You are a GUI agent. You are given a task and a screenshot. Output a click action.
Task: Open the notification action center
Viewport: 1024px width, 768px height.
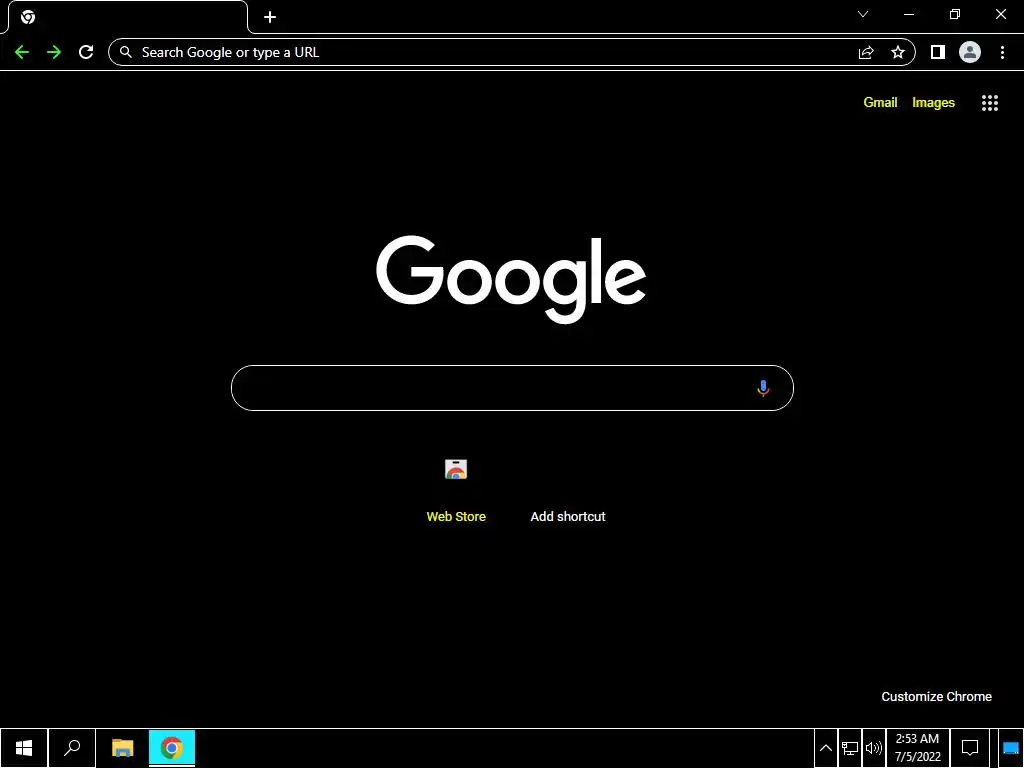pyautogui.click(x=970, y=748)
